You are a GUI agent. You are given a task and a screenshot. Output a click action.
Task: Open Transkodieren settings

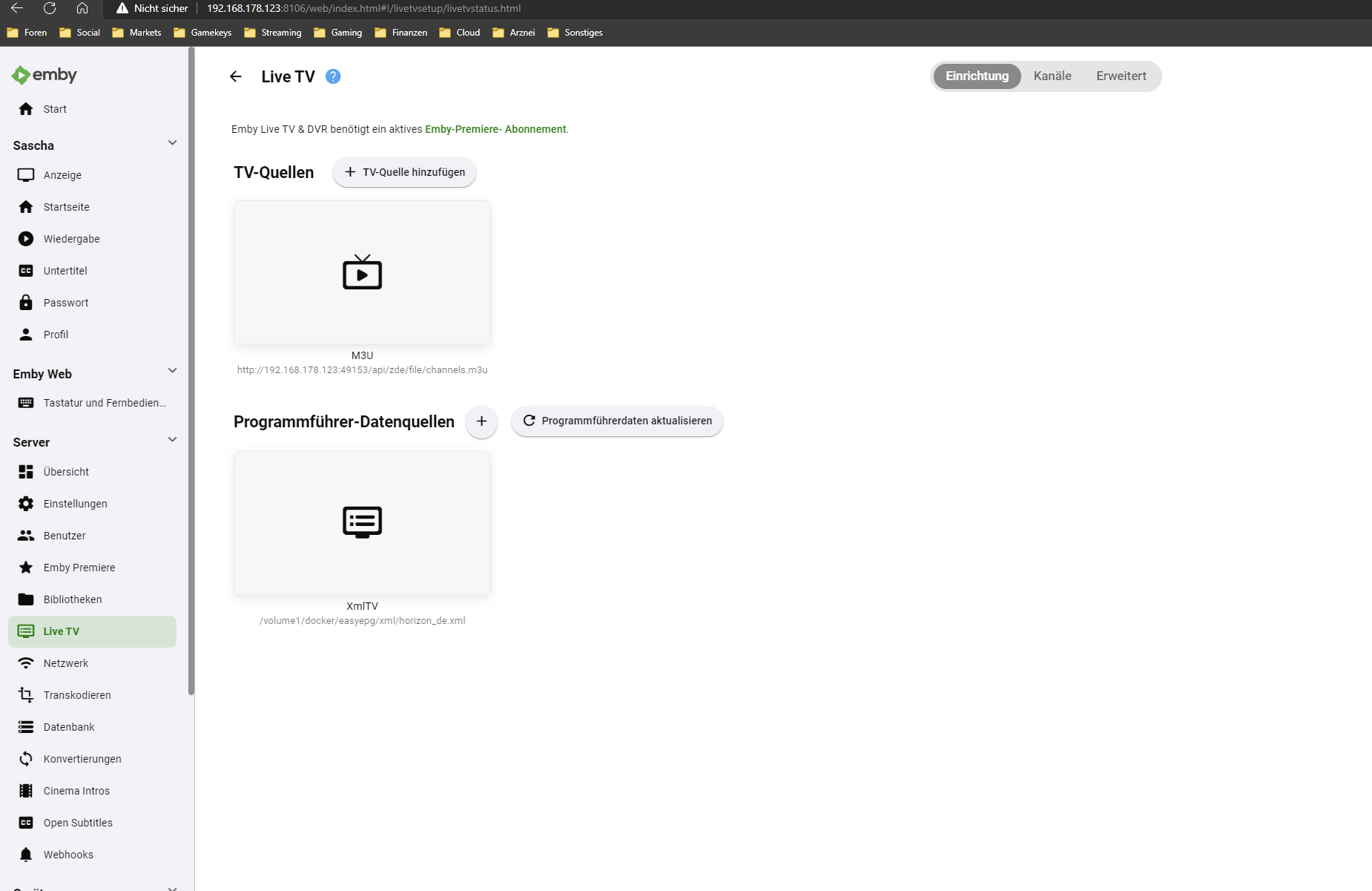[92, 695]
